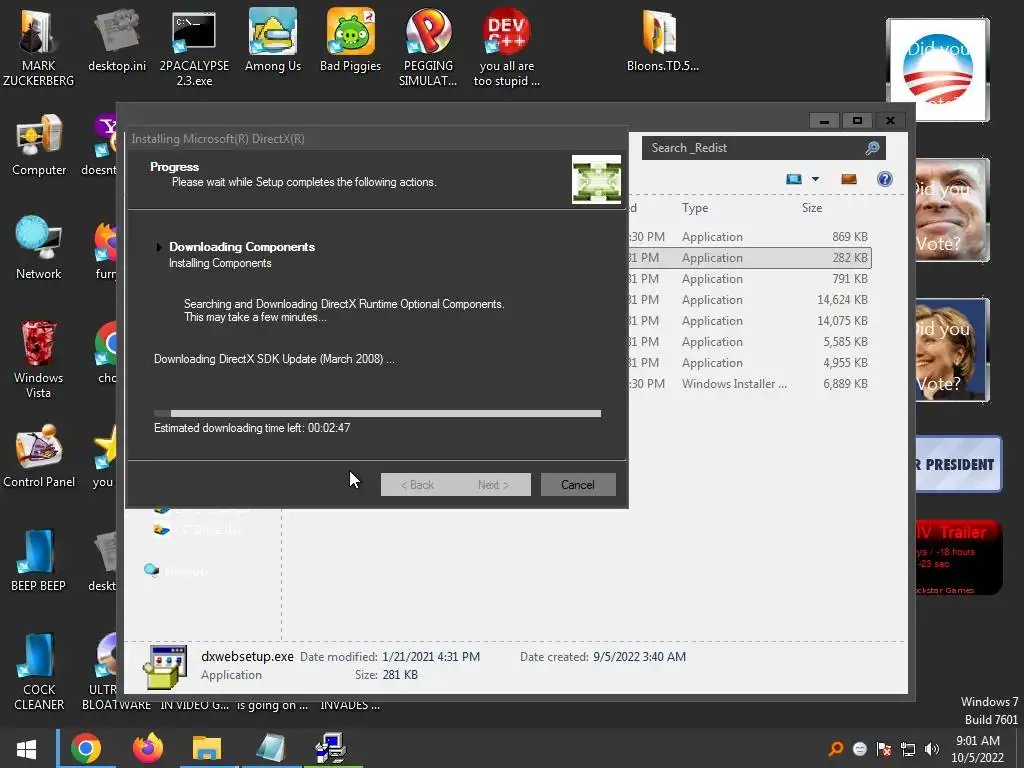
Task: Open the Control Panel desktop icon
Action: click(x=39, y=456)
